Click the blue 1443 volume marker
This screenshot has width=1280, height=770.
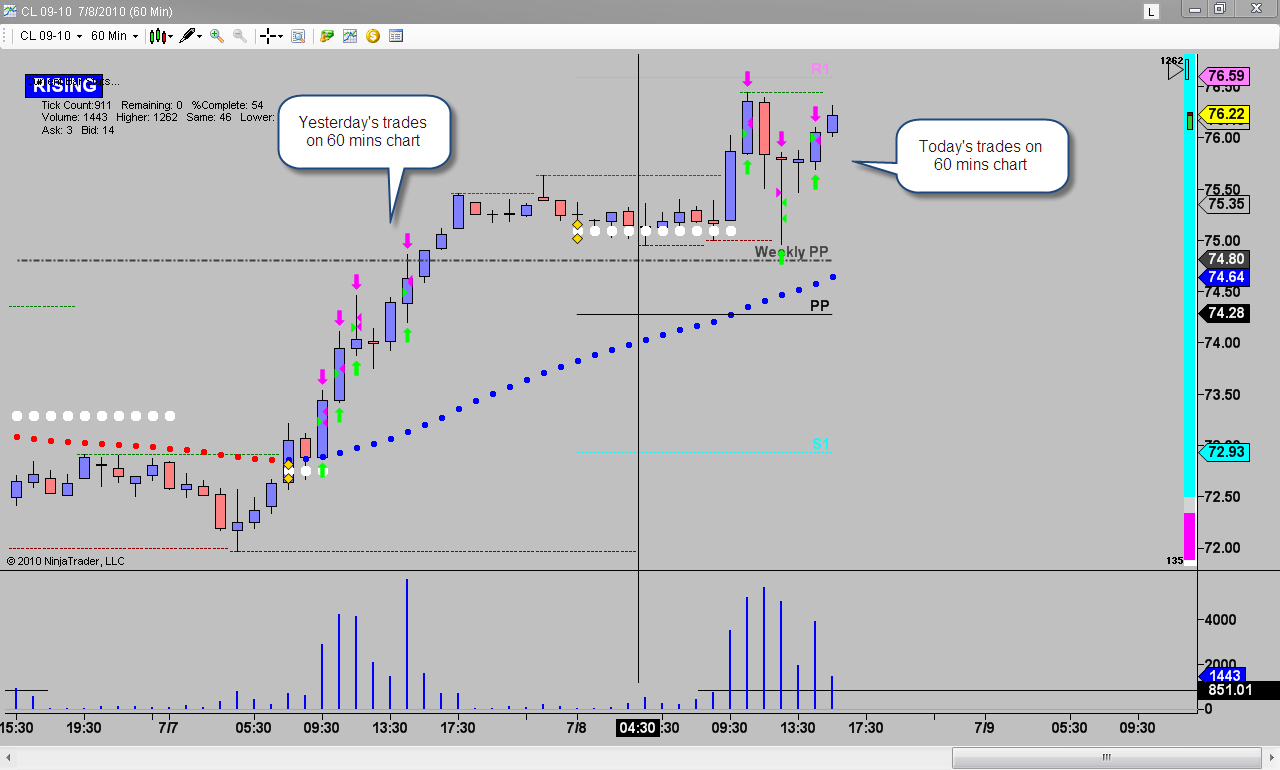tap(1221, 677)
